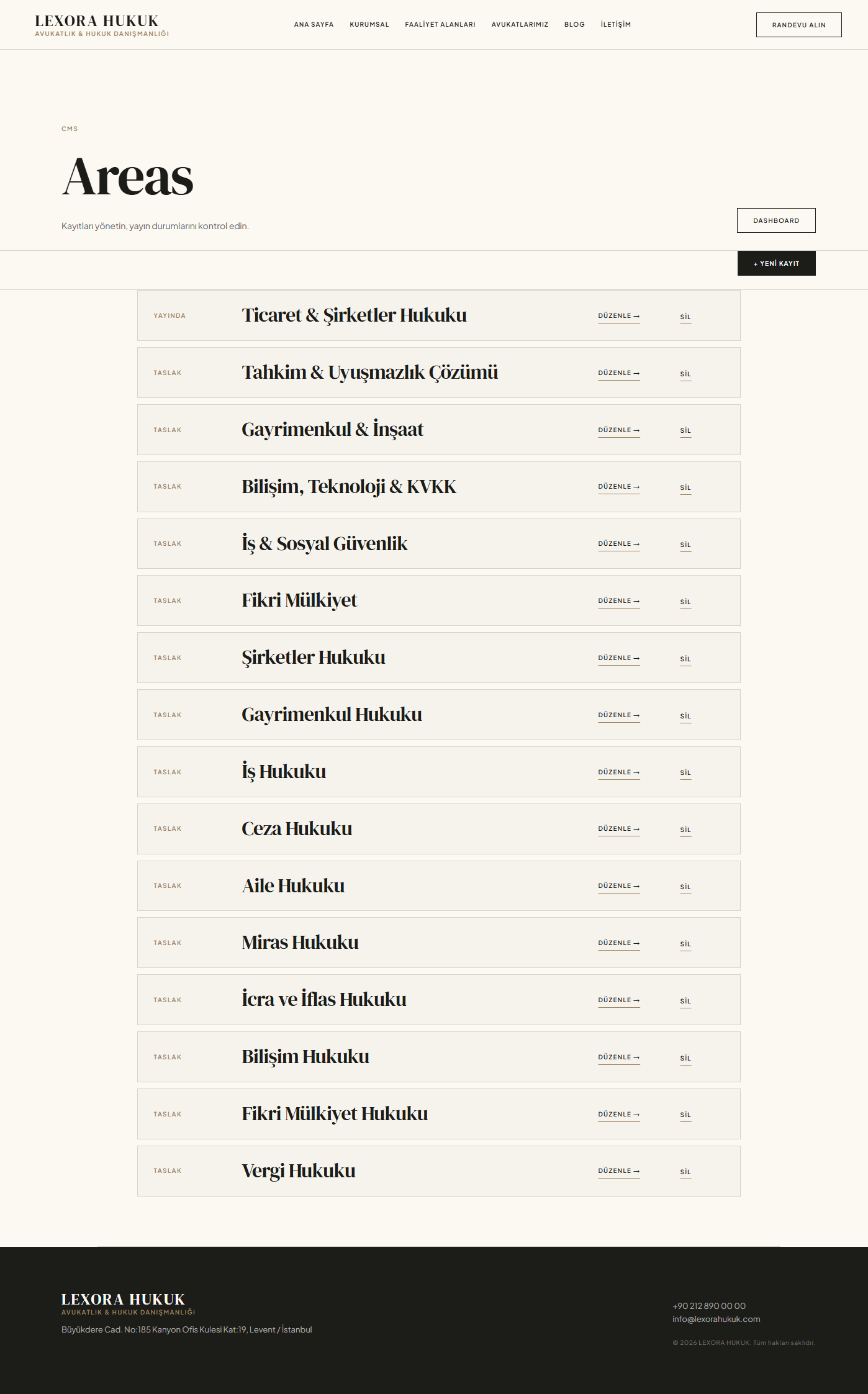
Task: Open the Faaliyet Alanları menu item
Action: pos(440,25)
